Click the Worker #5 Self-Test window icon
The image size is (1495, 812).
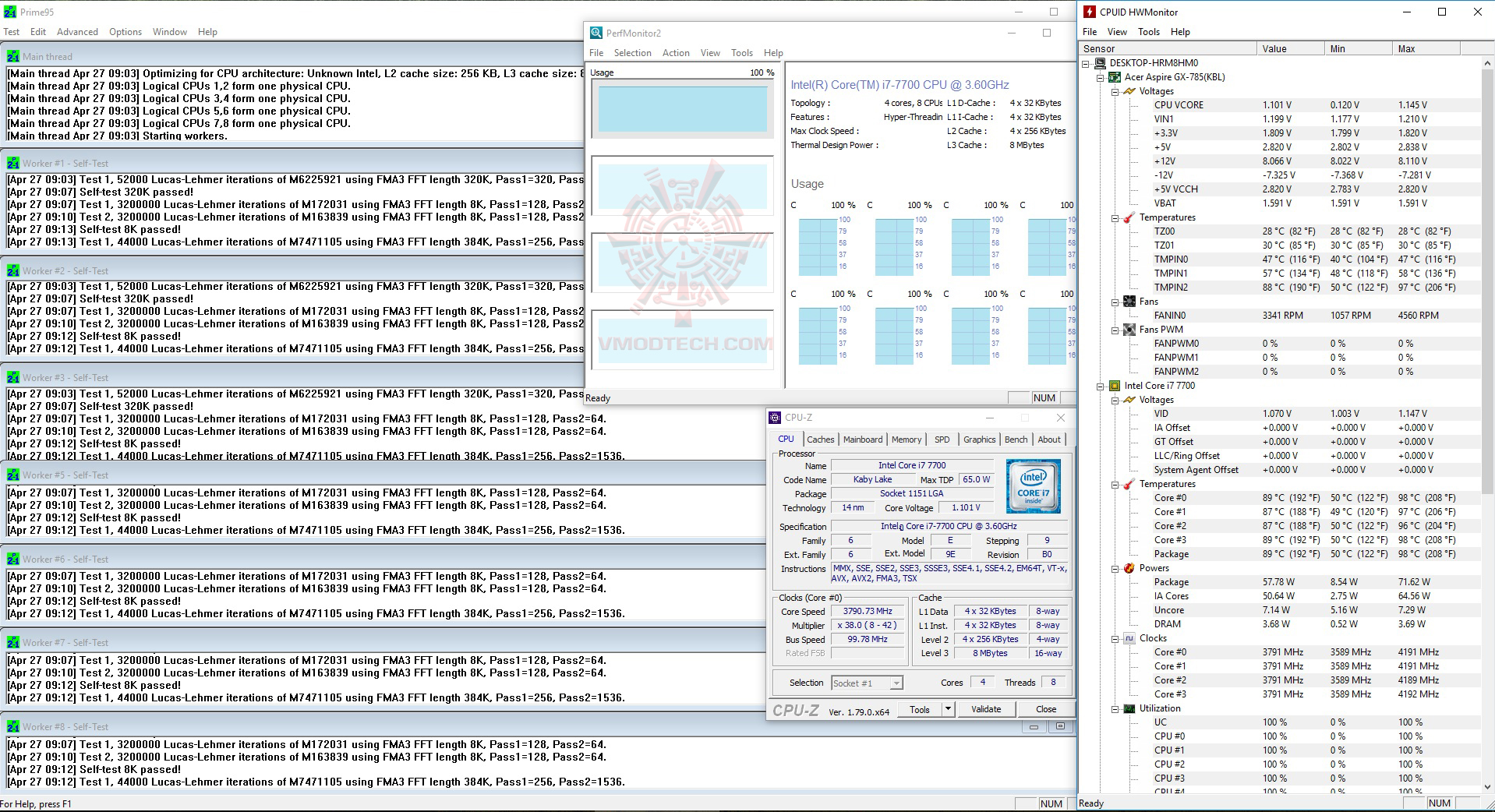13,475
